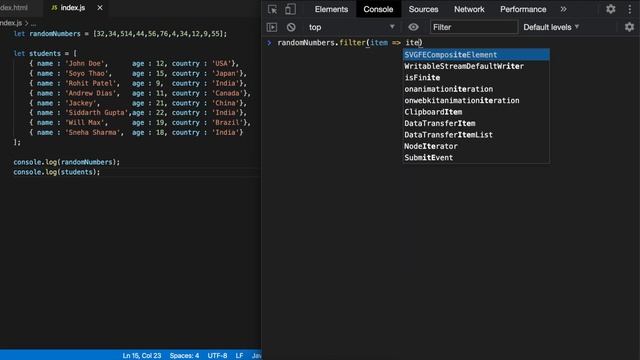
Task: Click the console.log(students) line
Action: (56, 172)
